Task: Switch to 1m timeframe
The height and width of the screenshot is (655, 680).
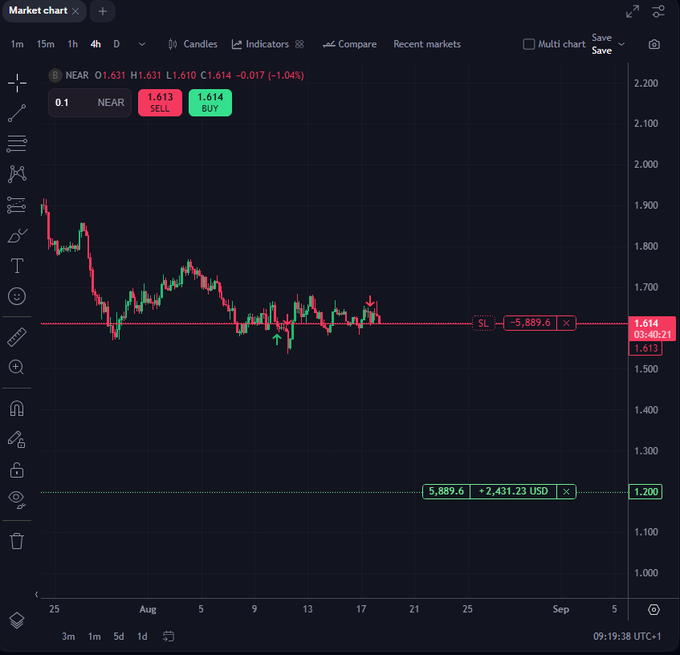Action: point(17,44)
